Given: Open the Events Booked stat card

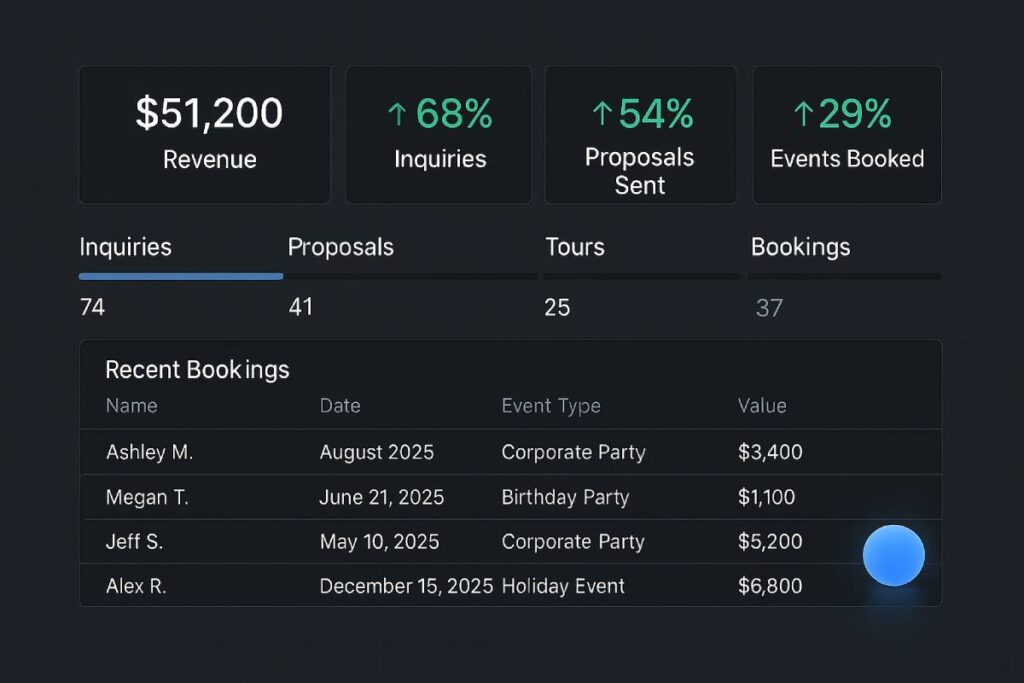Looking at the screenshot, I should (847, 135).
